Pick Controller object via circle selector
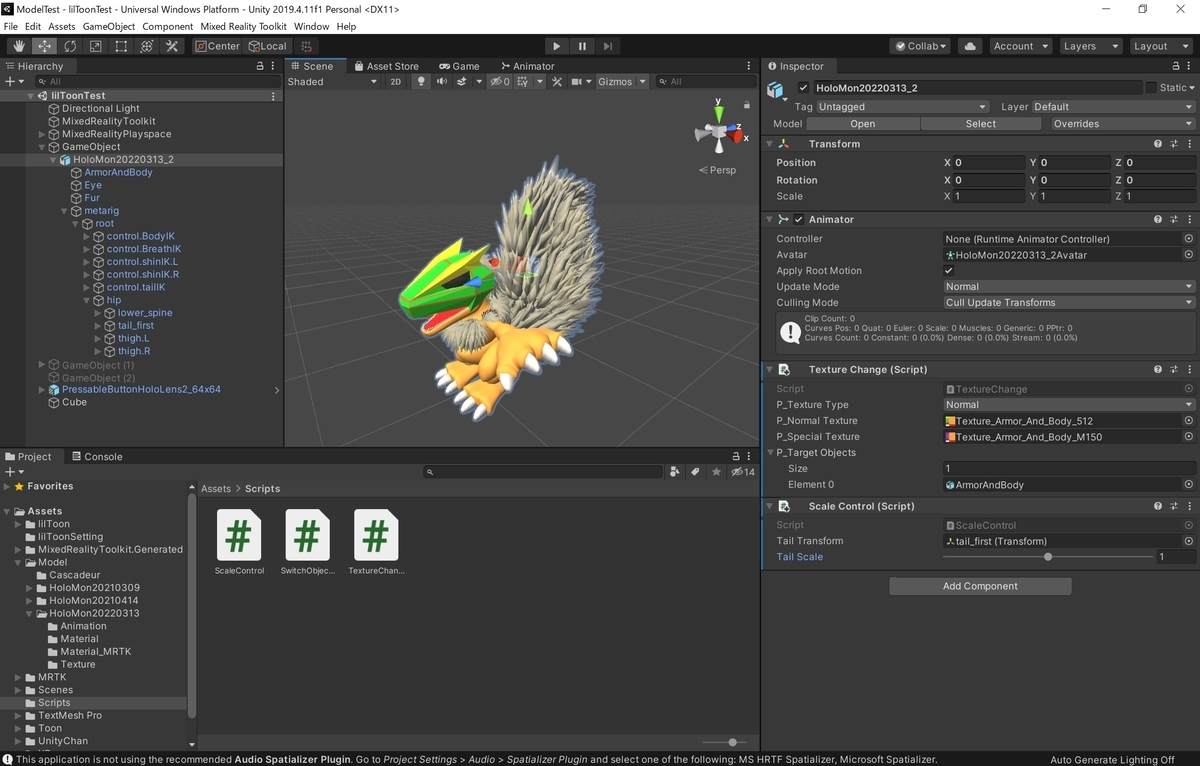The width and height of the screenshot is (1200, 766). [x=1189, y=239]
